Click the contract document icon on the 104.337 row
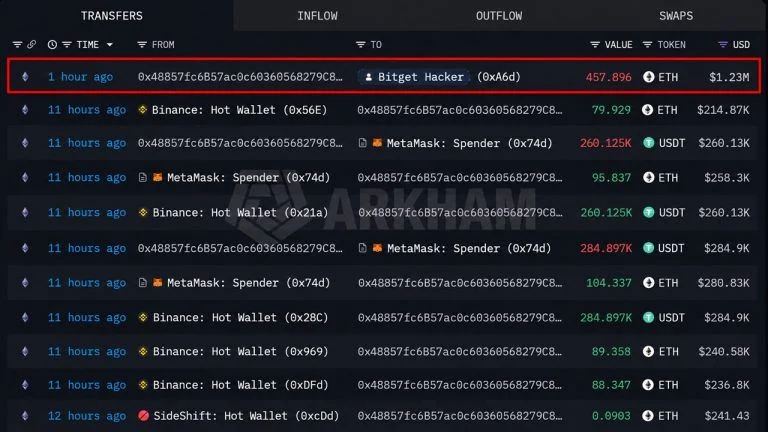This screenshot has height=432, width=768. click(x=143, y=283)
